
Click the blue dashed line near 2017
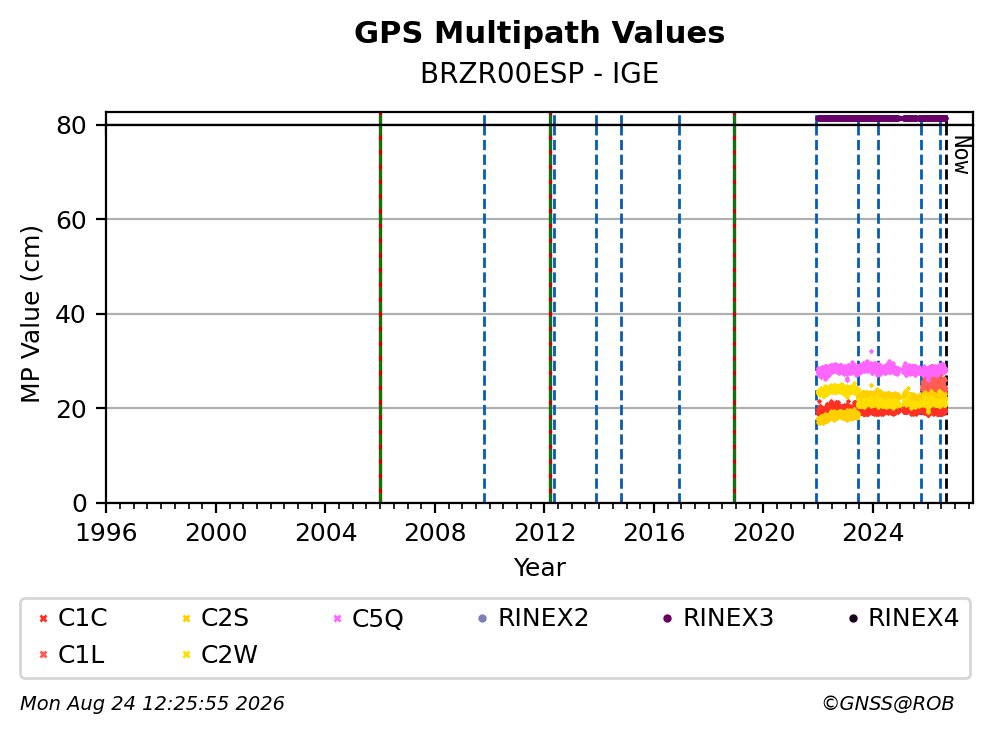pos(679,308)
